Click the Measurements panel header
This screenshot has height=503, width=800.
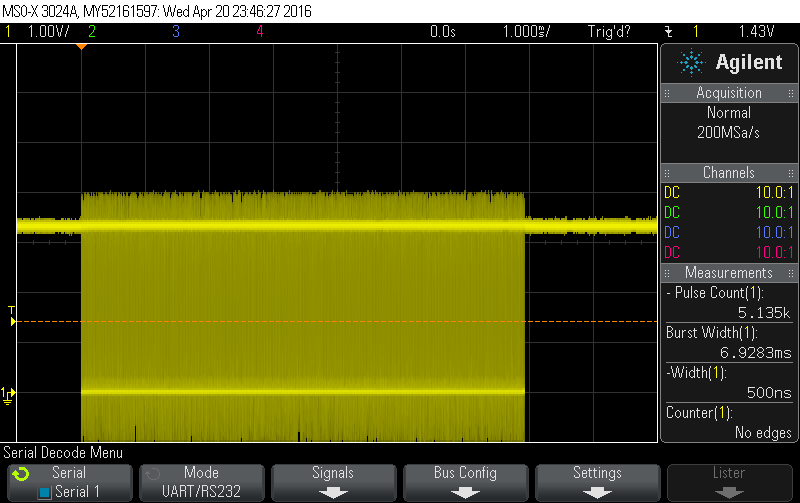tap(729, 273)
